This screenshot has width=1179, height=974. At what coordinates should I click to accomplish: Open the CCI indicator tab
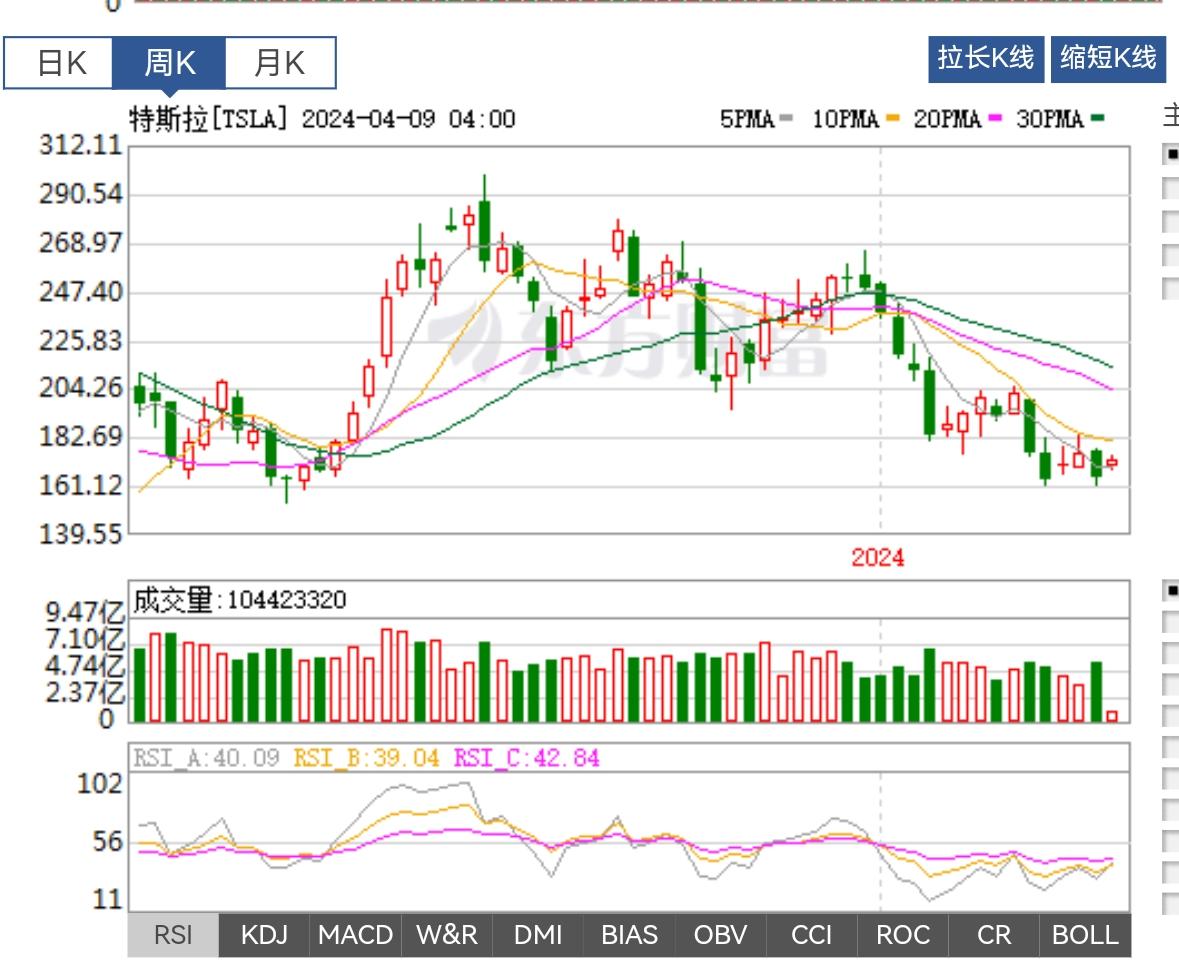click(811, 935)
